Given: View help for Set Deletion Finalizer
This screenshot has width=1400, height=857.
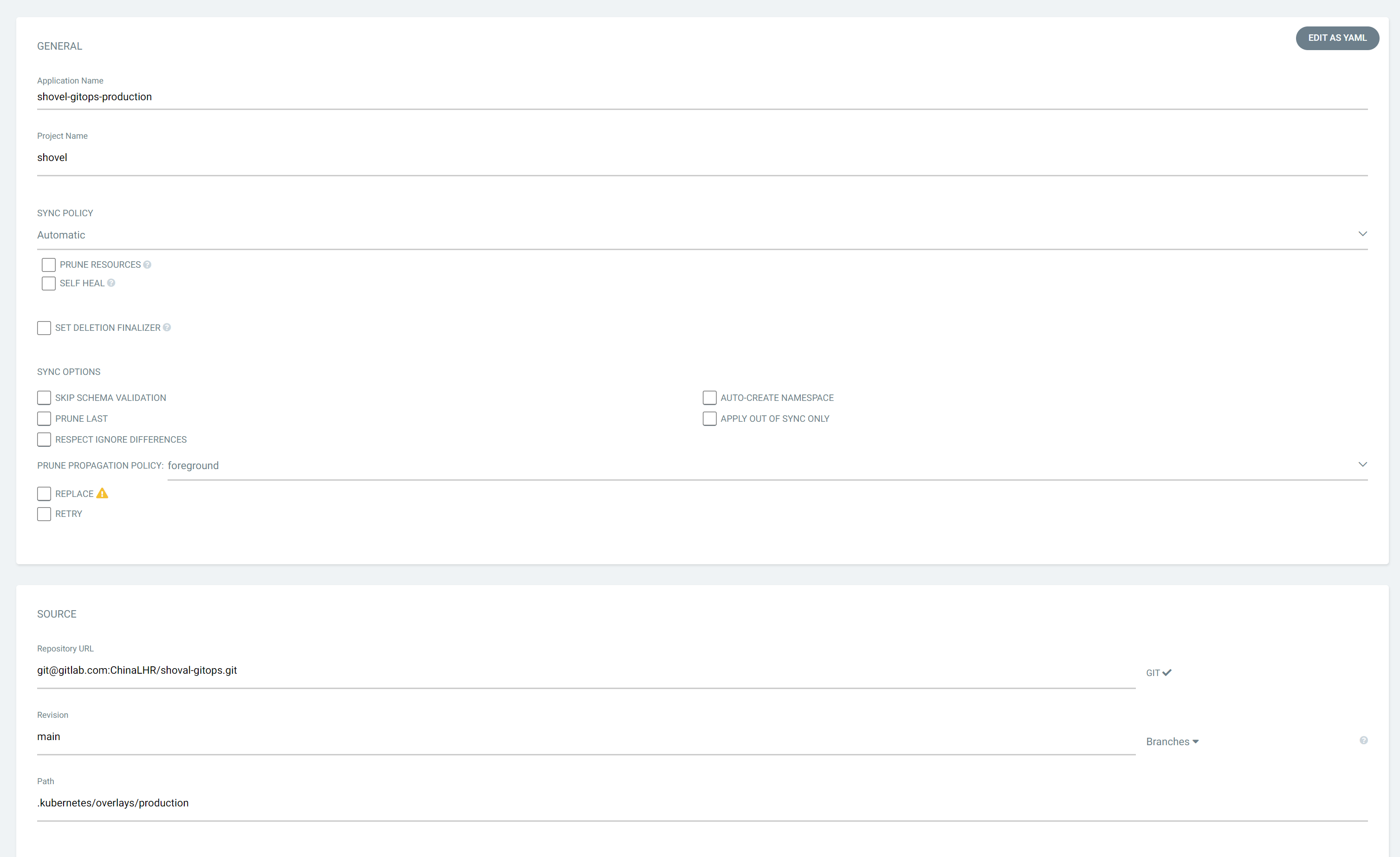Looking at the screenshot, I should 167,327.
